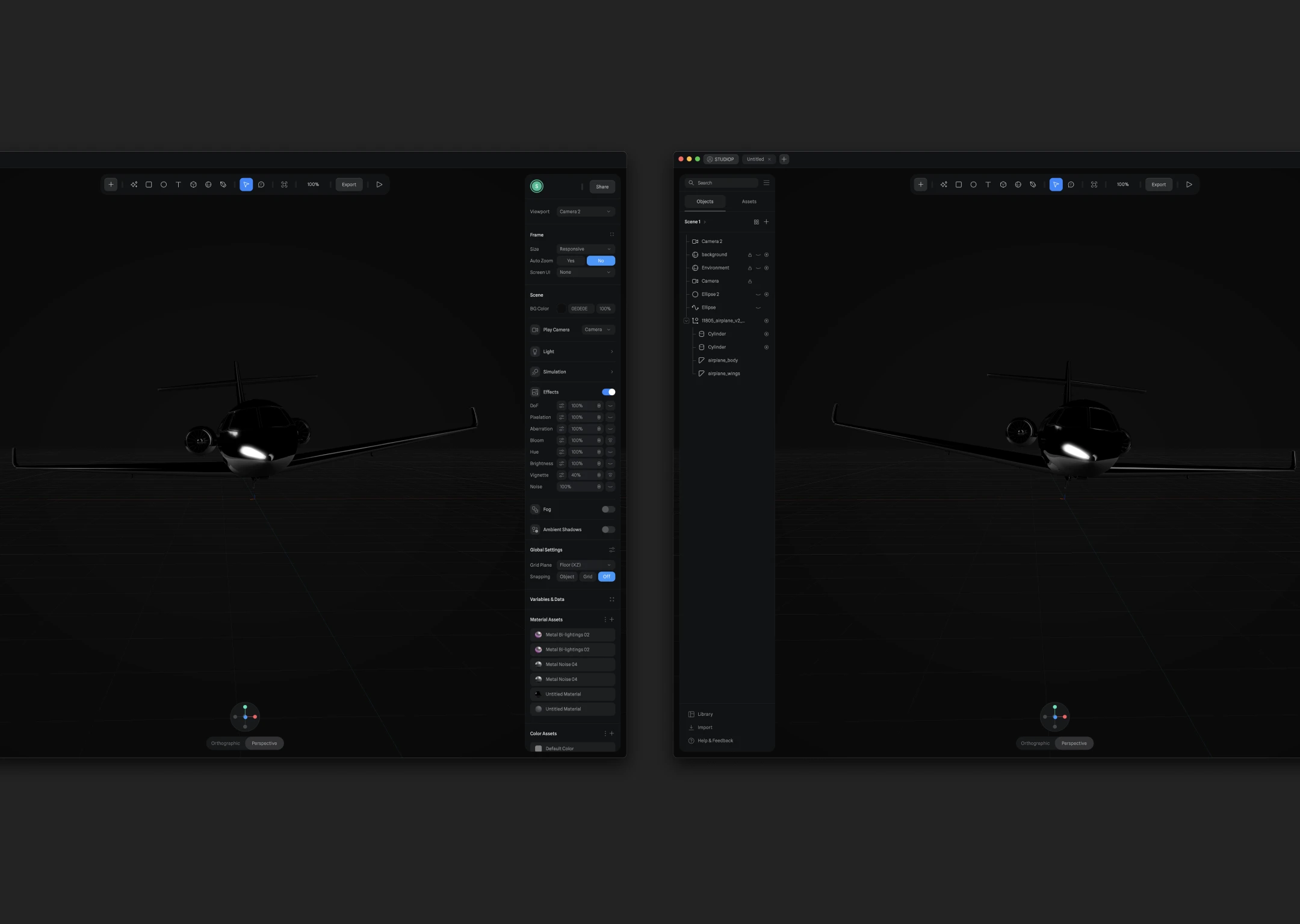Toggle visibility of the Environment layer
The width and height of the screenshot is (1300, 924).
758,268
